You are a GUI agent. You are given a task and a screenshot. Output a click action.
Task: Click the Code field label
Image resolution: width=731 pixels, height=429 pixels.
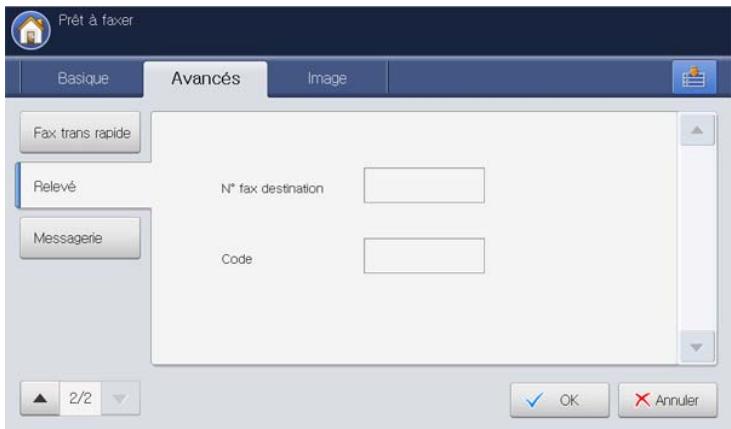[x=237, y=259]
